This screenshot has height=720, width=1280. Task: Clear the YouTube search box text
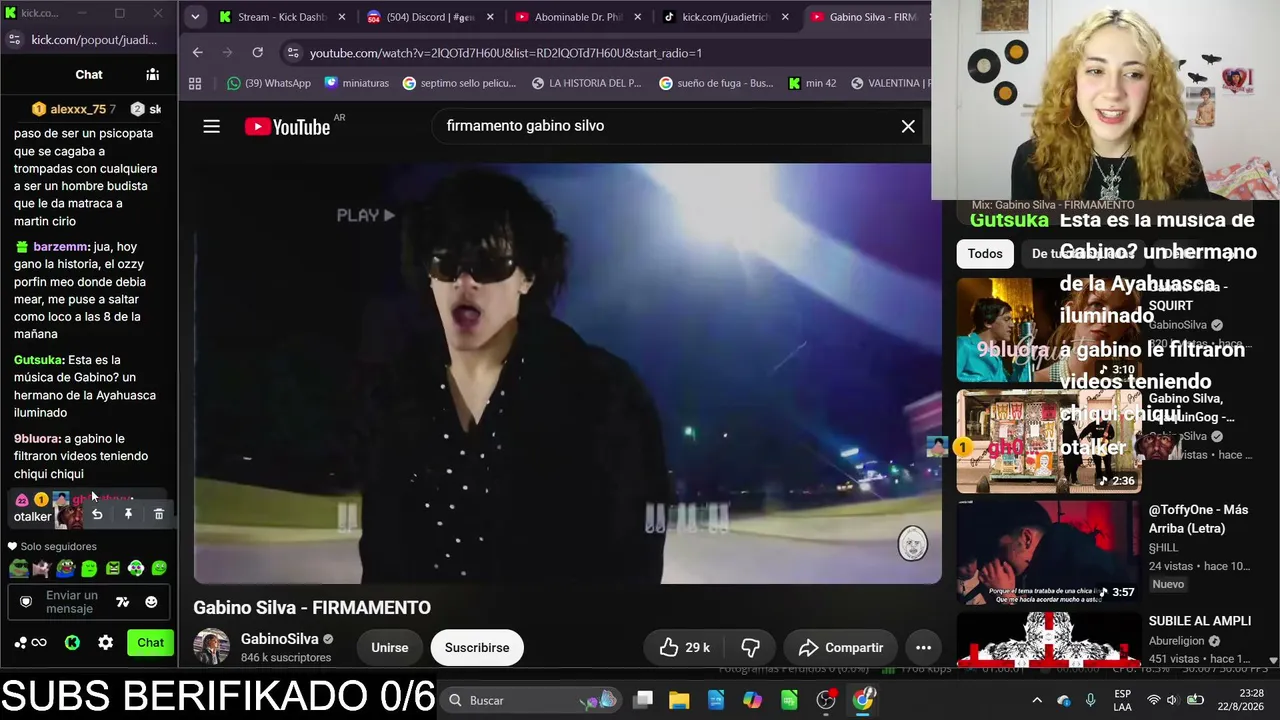tap(908, 126)
